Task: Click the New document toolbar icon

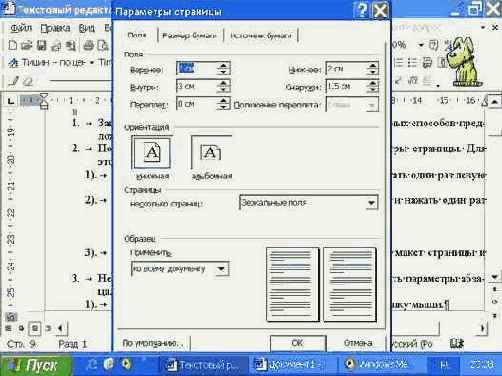Action: coord(13,45)
